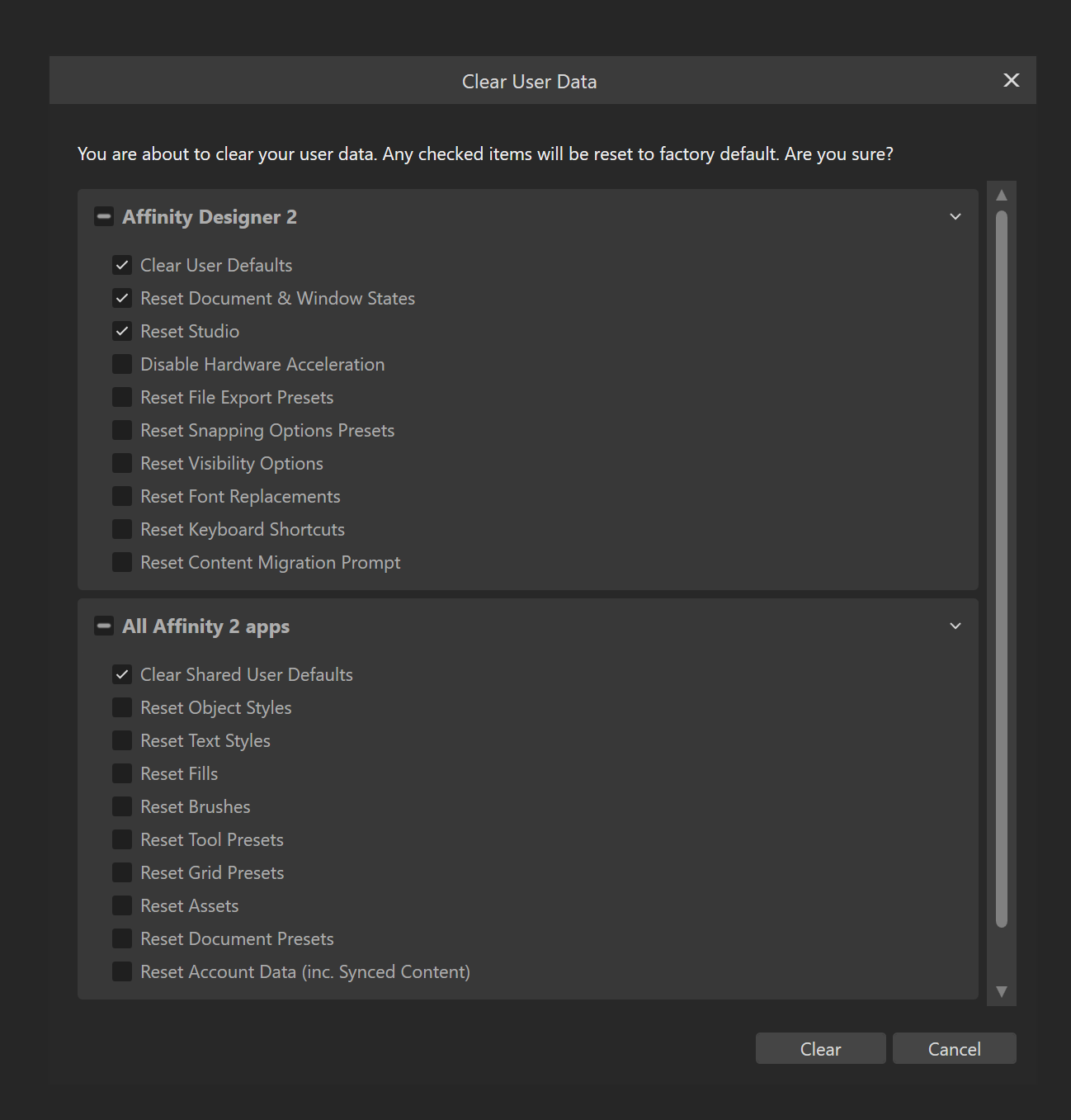Uncheck Reset Document & Window States
Screen dimensions: 1071x1120
[122, 298]
